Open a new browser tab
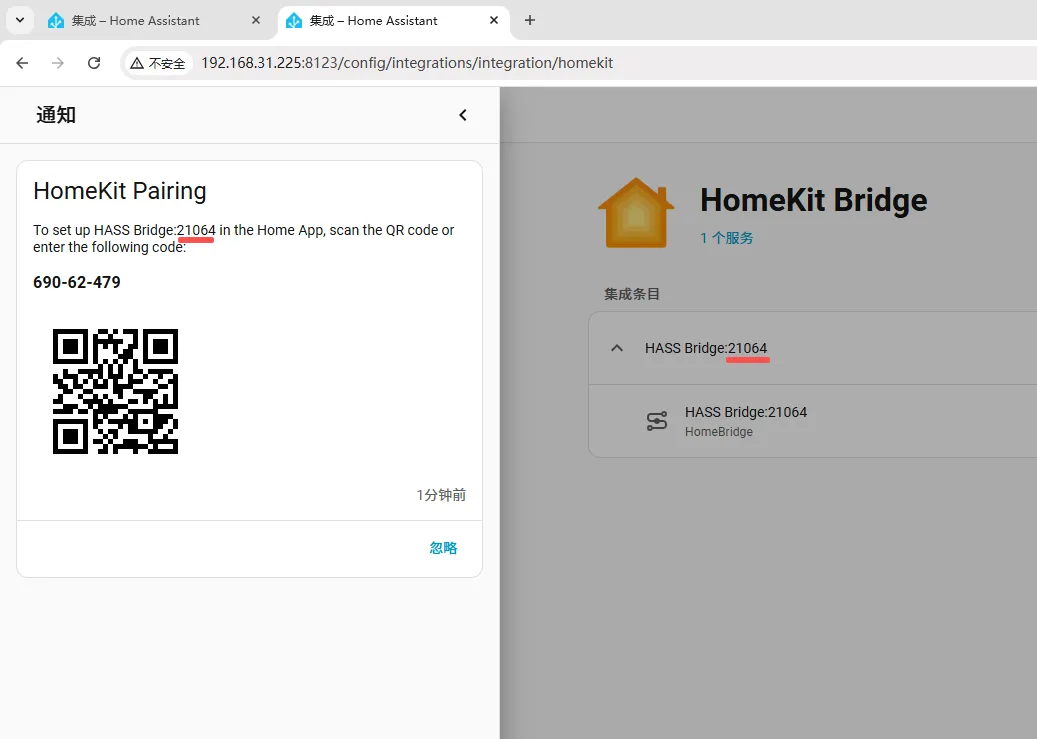Image resolution: width=1037 pixels, height=739 pixels. (530, 21)
